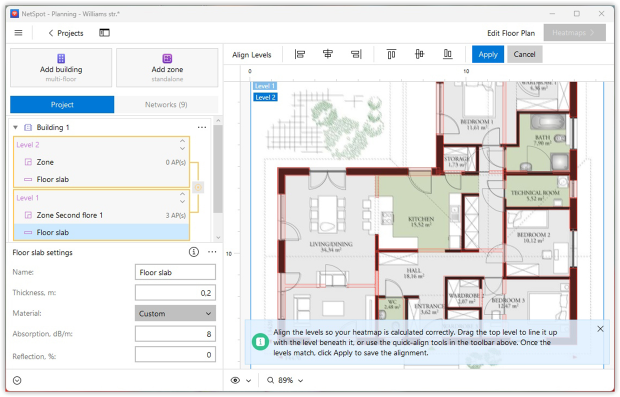Align levels to right edges

pyautogui.click(x=356, y=54)
